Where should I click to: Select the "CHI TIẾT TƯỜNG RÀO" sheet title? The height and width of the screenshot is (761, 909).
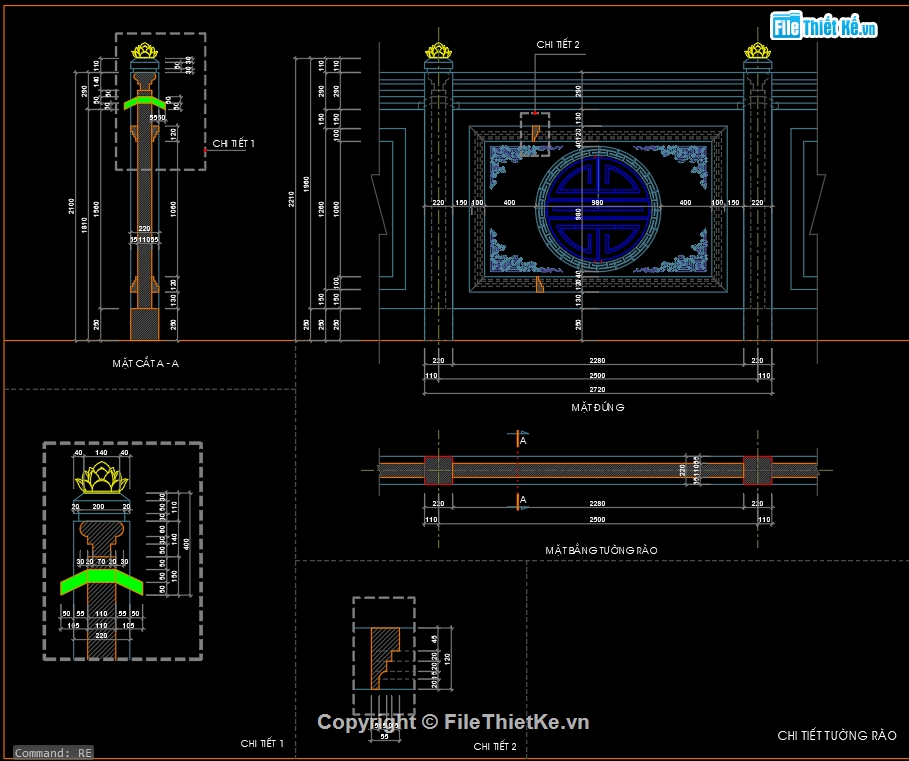837,735
